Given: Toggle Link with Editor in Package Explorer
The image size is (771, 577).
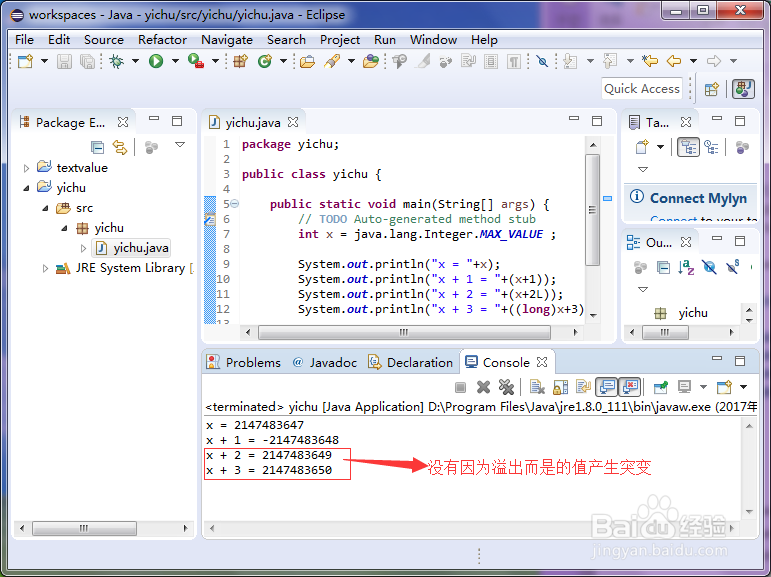Looking at the screenshot, I should click(119, 147).
